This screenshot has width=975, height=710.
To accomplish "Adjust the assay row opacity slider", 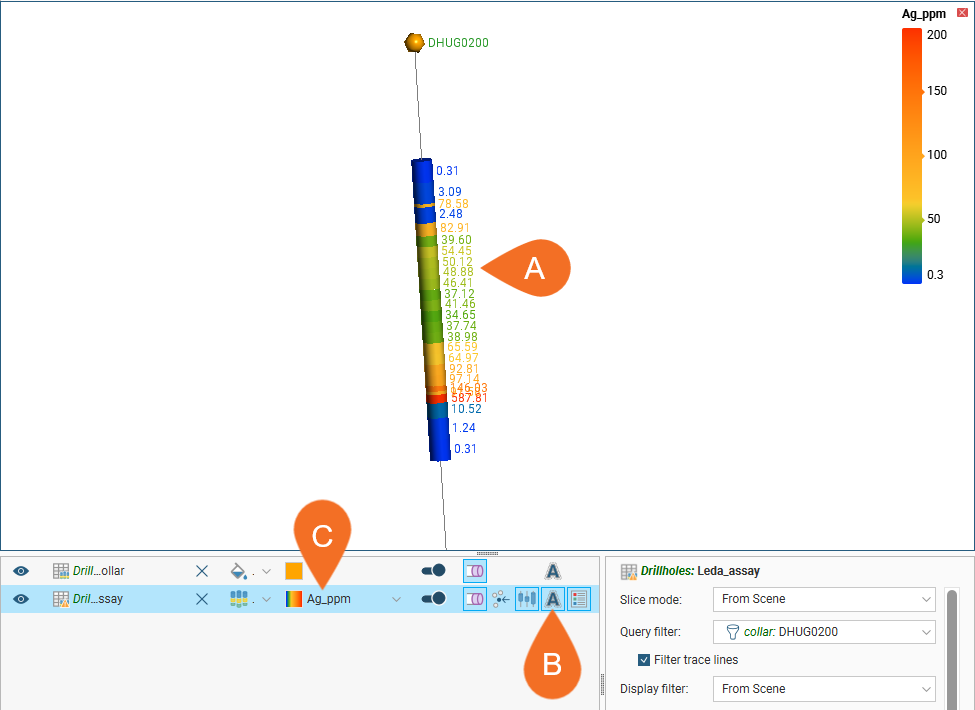I will click(x=434, y=599).
